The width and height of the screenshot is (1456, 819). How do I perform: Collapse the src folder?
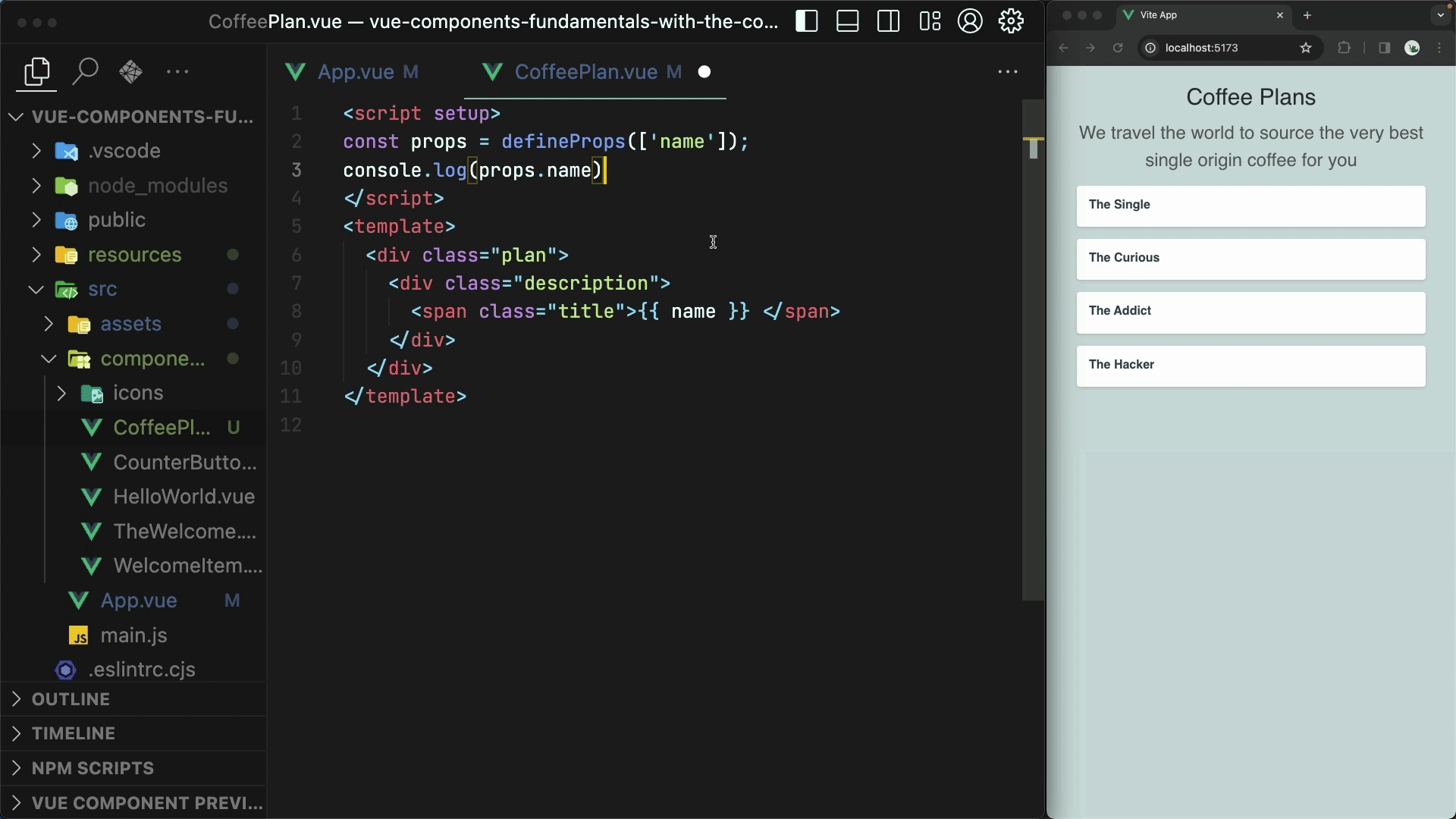(133, 289)
